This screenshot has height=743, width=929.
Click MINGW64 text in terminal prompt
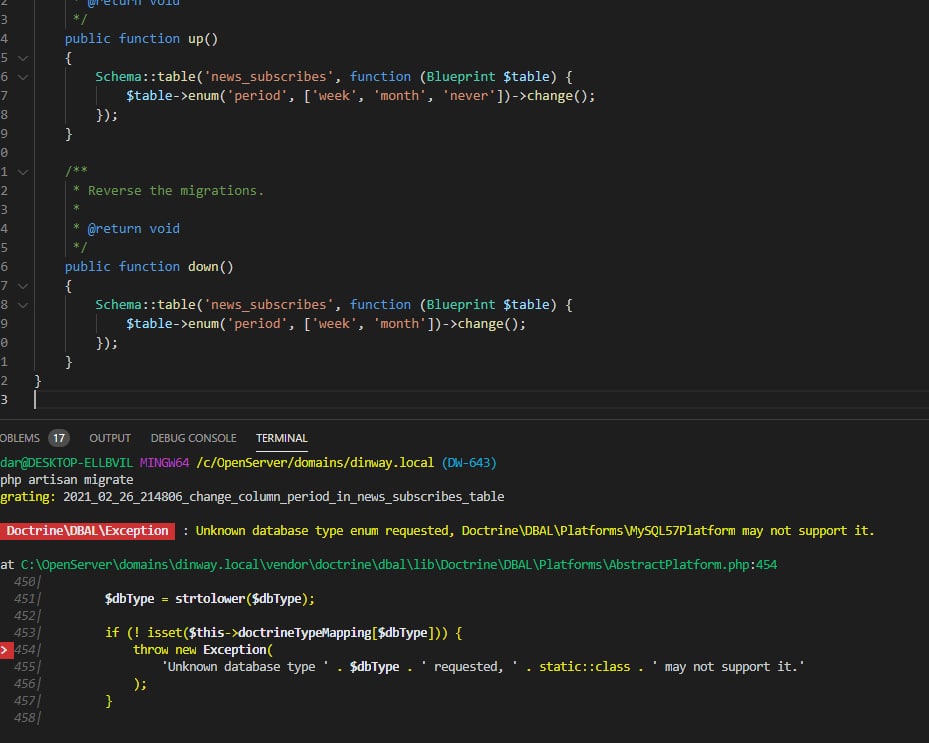click(x=164, y=463)
